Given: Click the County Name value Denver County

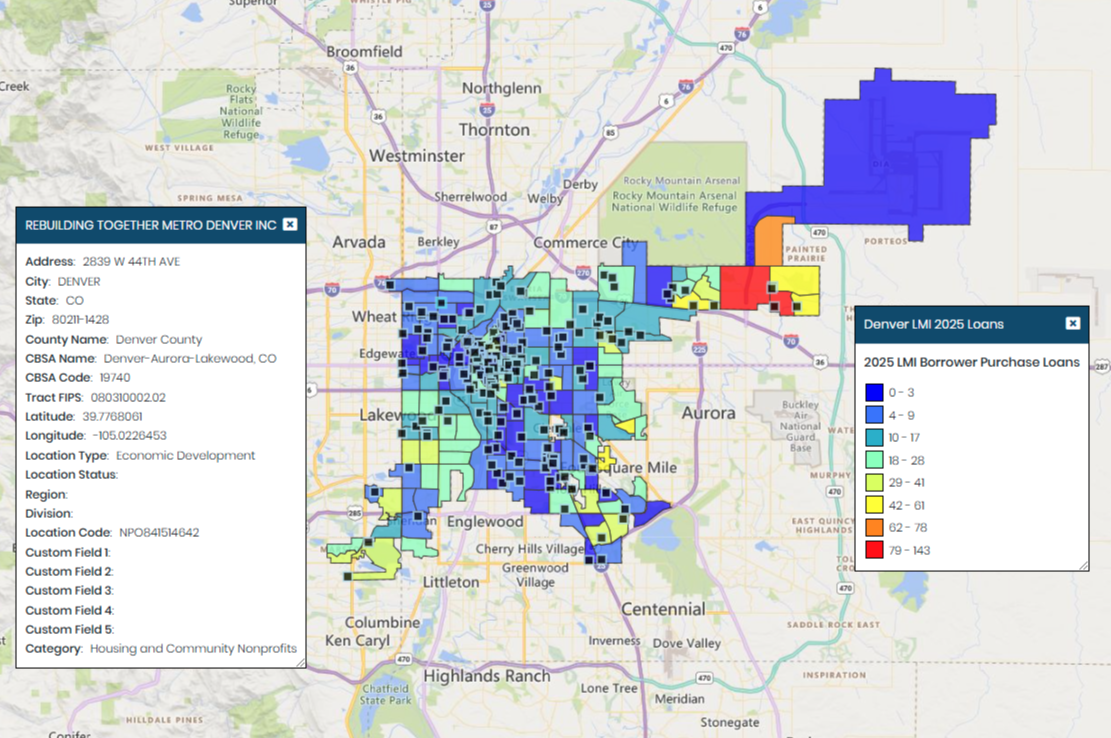Looking at the screenshot, I should coord(159,339).
